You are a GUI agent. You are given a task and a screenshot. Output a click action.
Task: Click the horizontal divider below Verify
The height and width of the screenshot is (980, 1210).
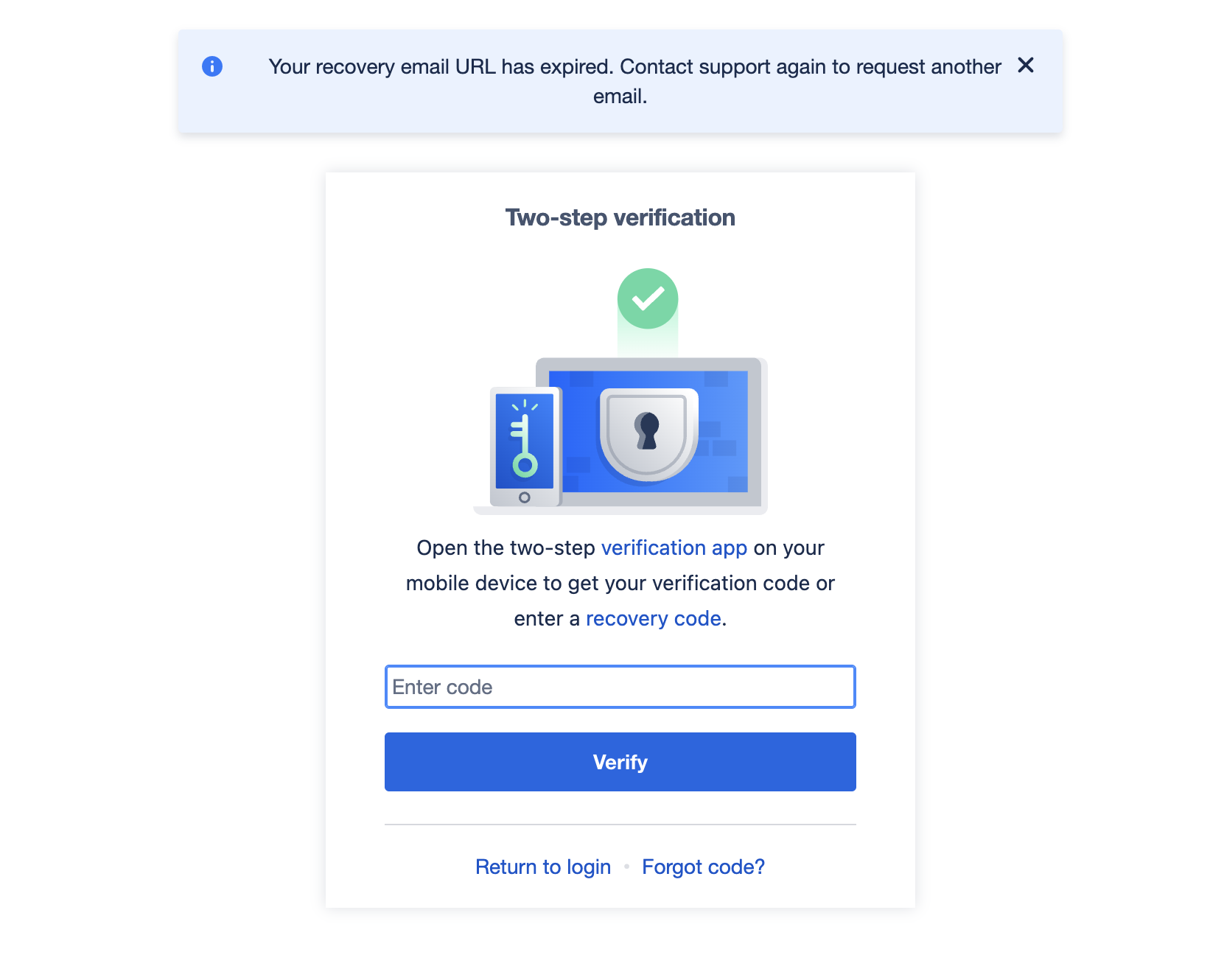(x=620, y=825)
